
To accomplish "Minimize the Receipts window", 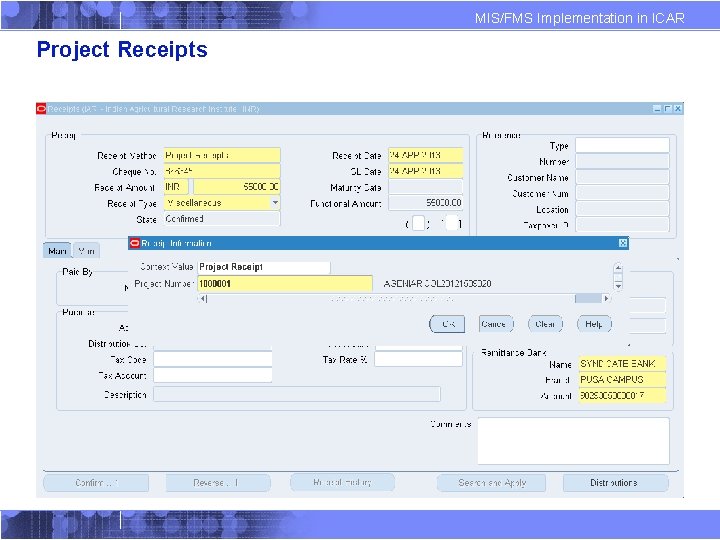I will 657,109.
